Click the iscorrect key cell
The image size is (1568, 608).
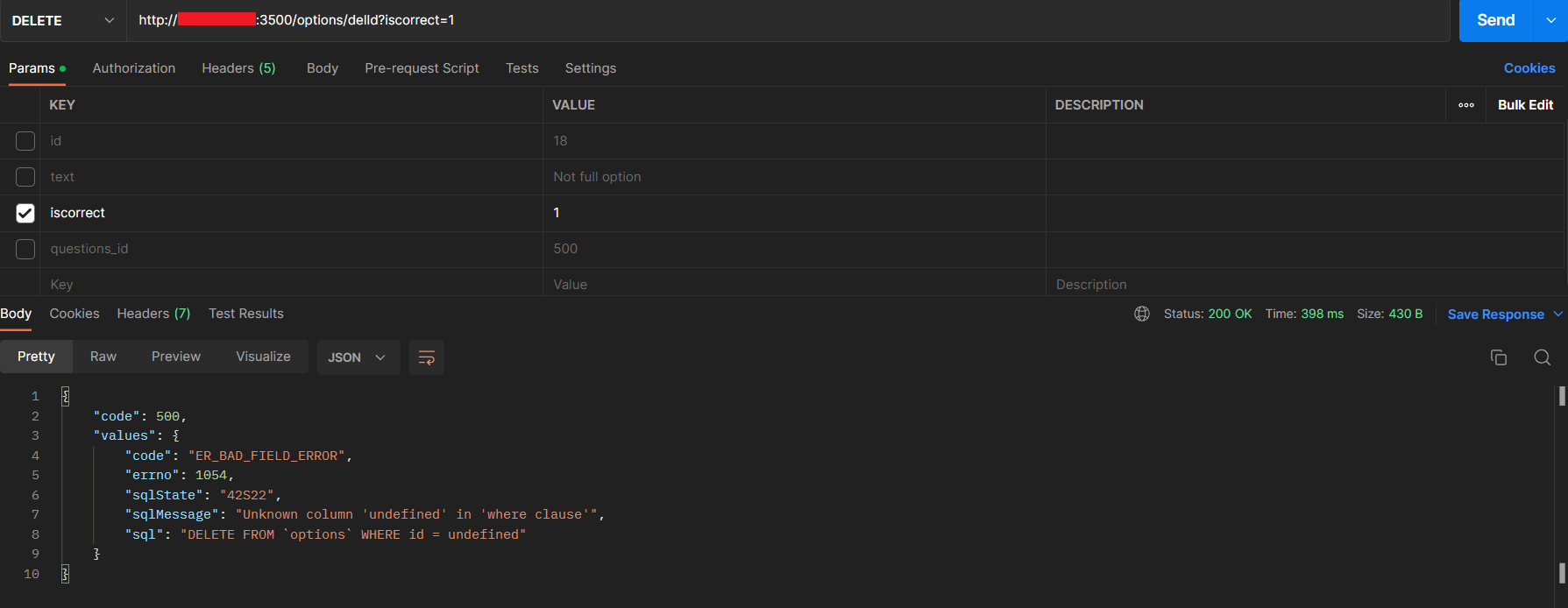[291, 213]
